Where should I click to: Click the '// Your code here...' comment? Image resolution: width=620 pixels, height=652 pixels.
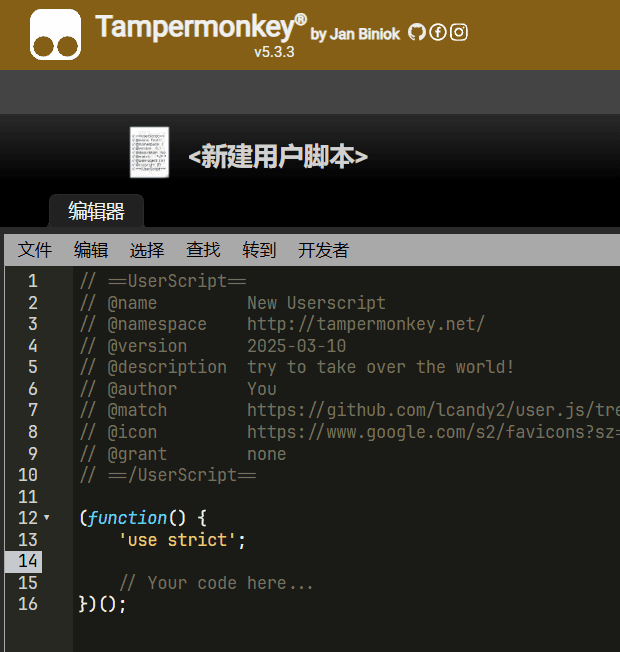coord(216,583)
